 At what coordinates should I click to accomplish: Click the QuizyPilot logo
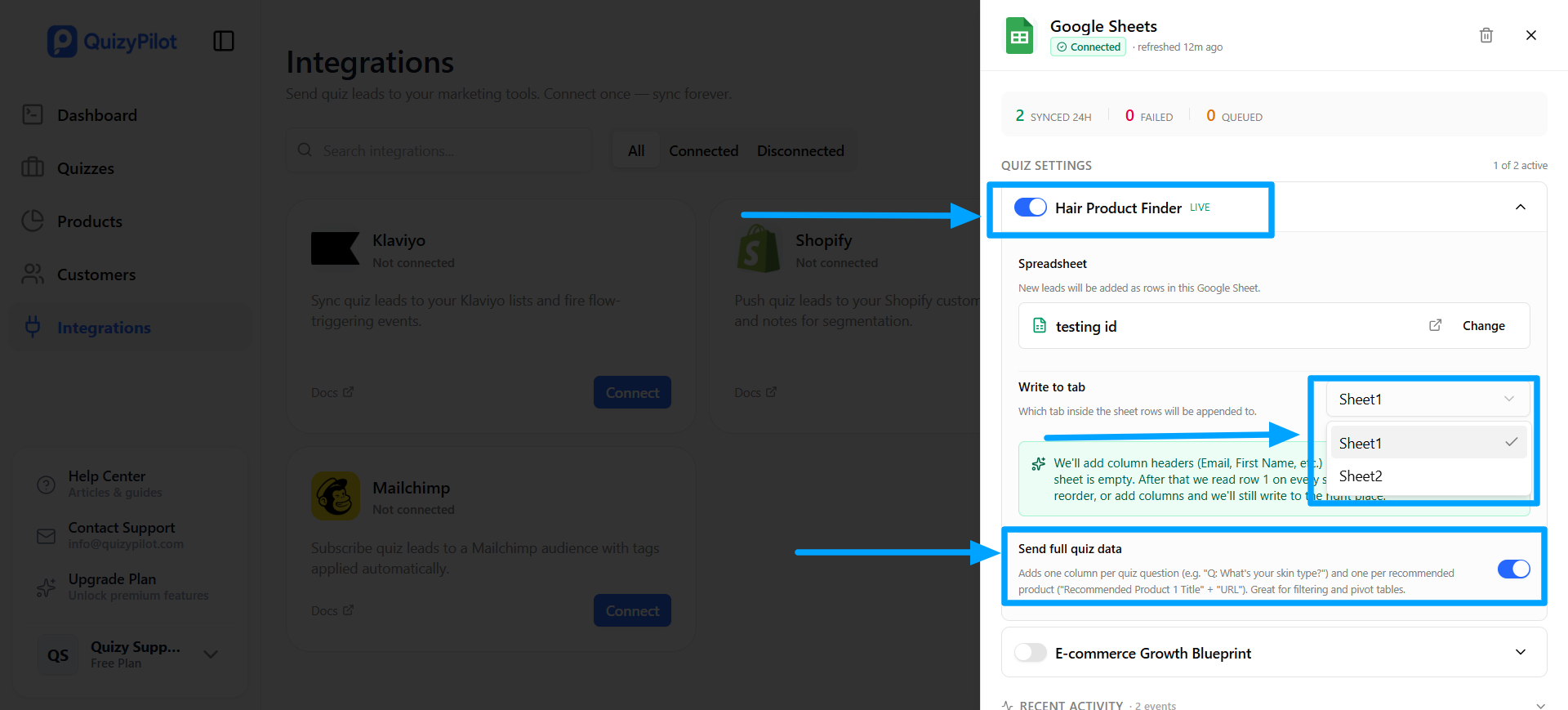pyautogui.click(x=112, y=41)
